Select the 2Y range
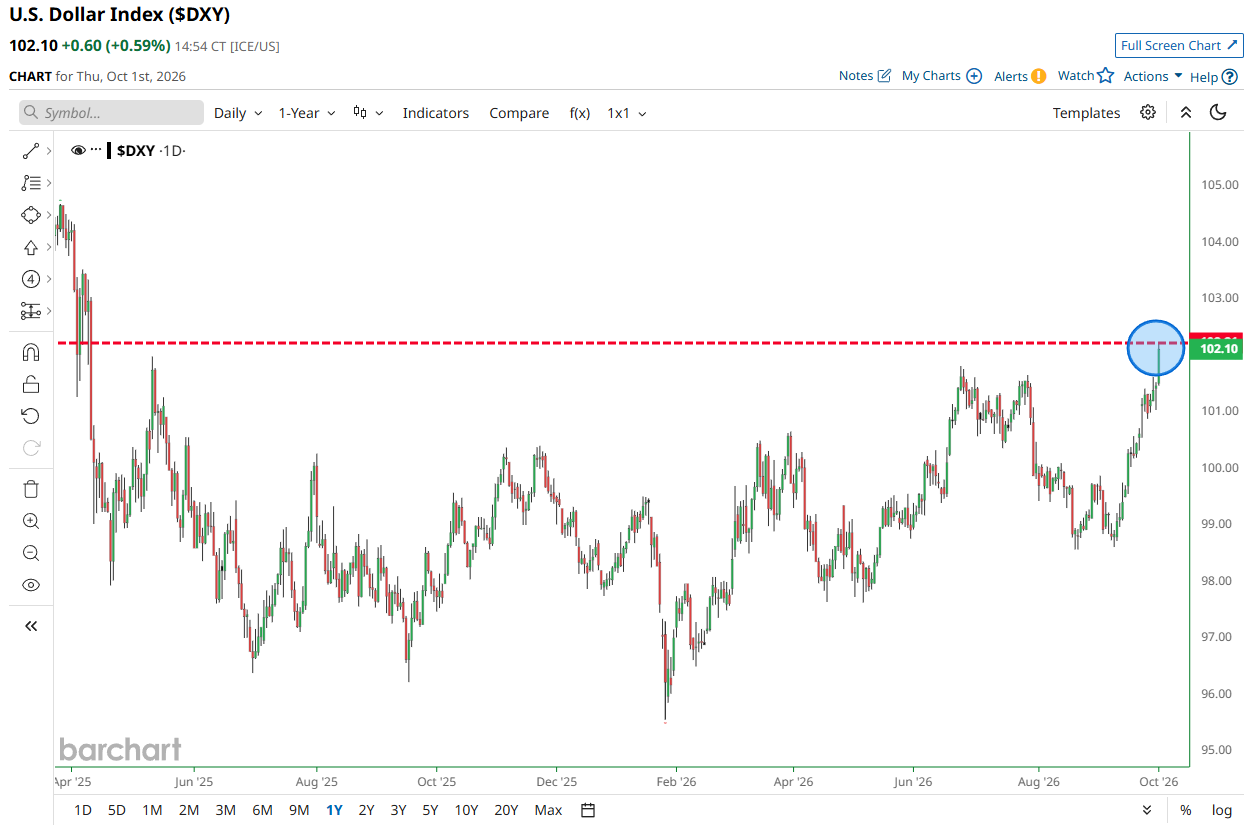This screenshot has height=828, width=1252. [366, 810]
